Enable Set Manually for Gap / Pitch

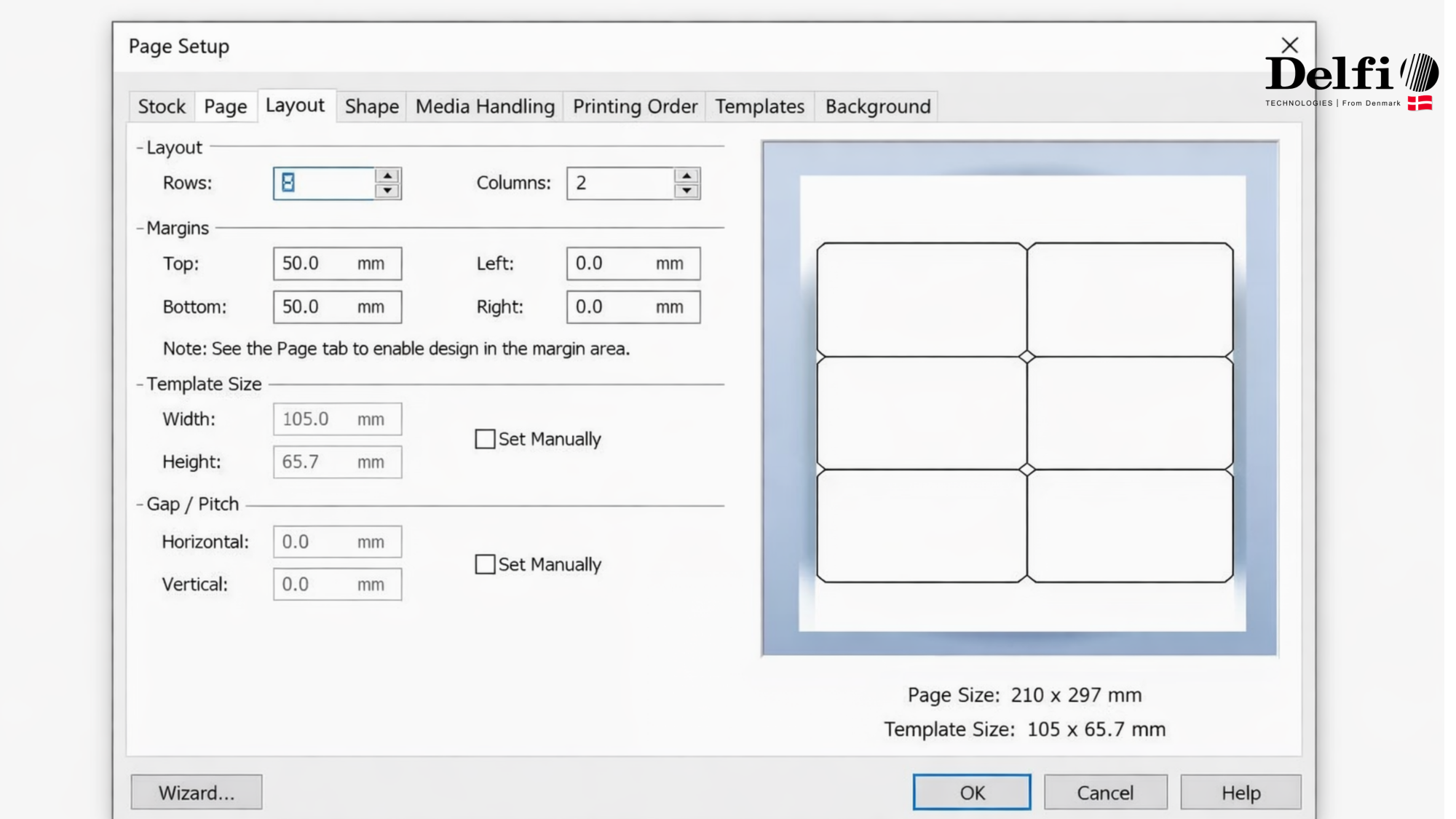click(x=485, y=564)
